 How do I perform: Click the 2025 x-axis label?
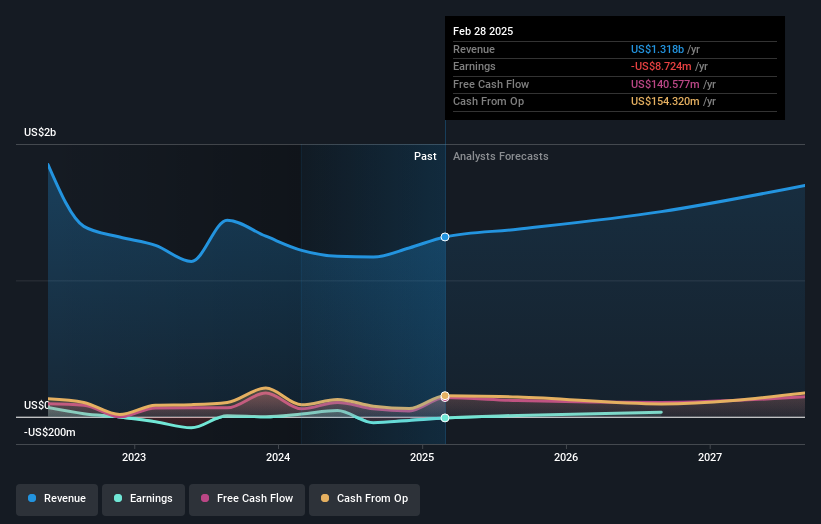(422, 458)
